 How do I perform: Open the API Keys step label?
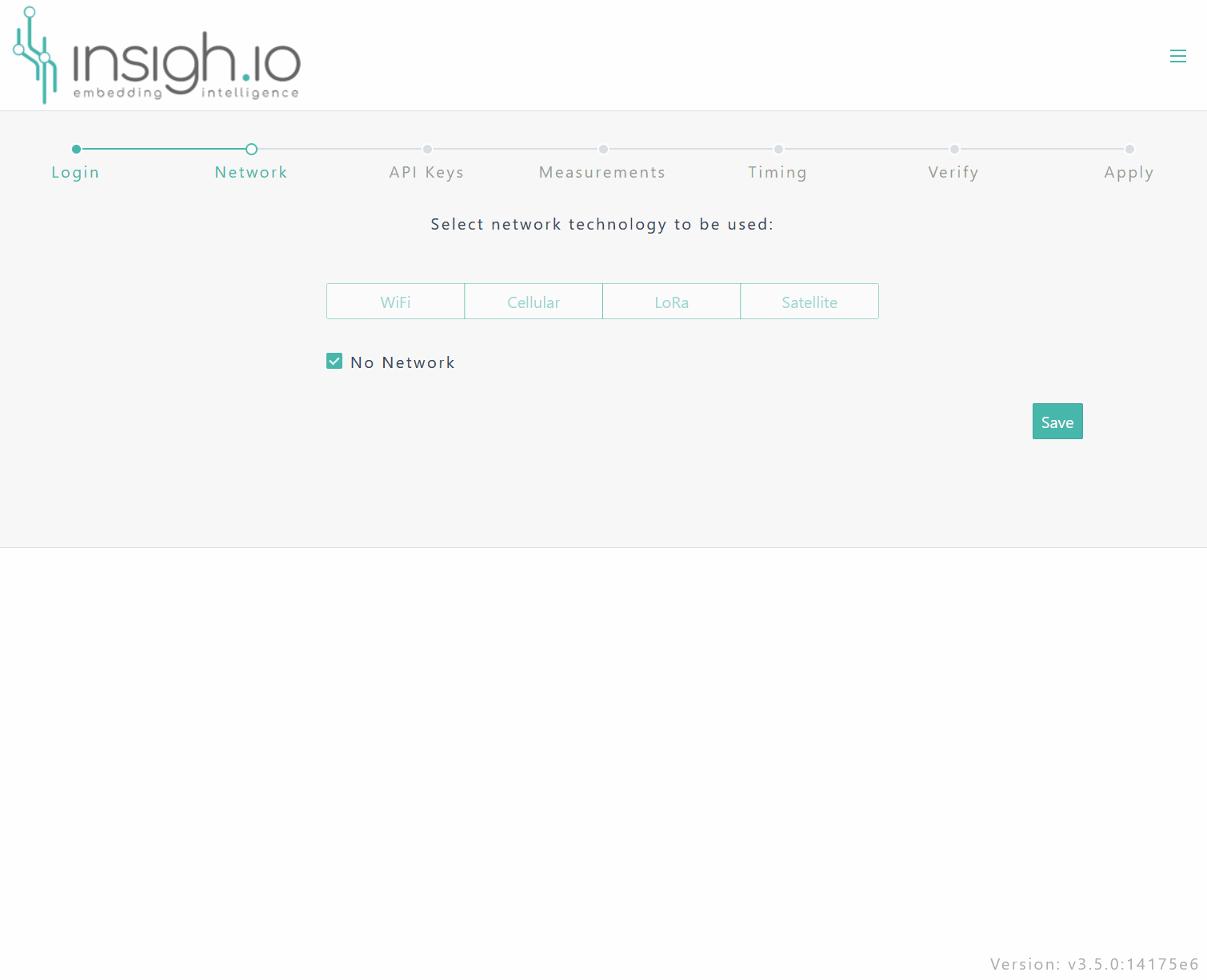tap(426, 172)
